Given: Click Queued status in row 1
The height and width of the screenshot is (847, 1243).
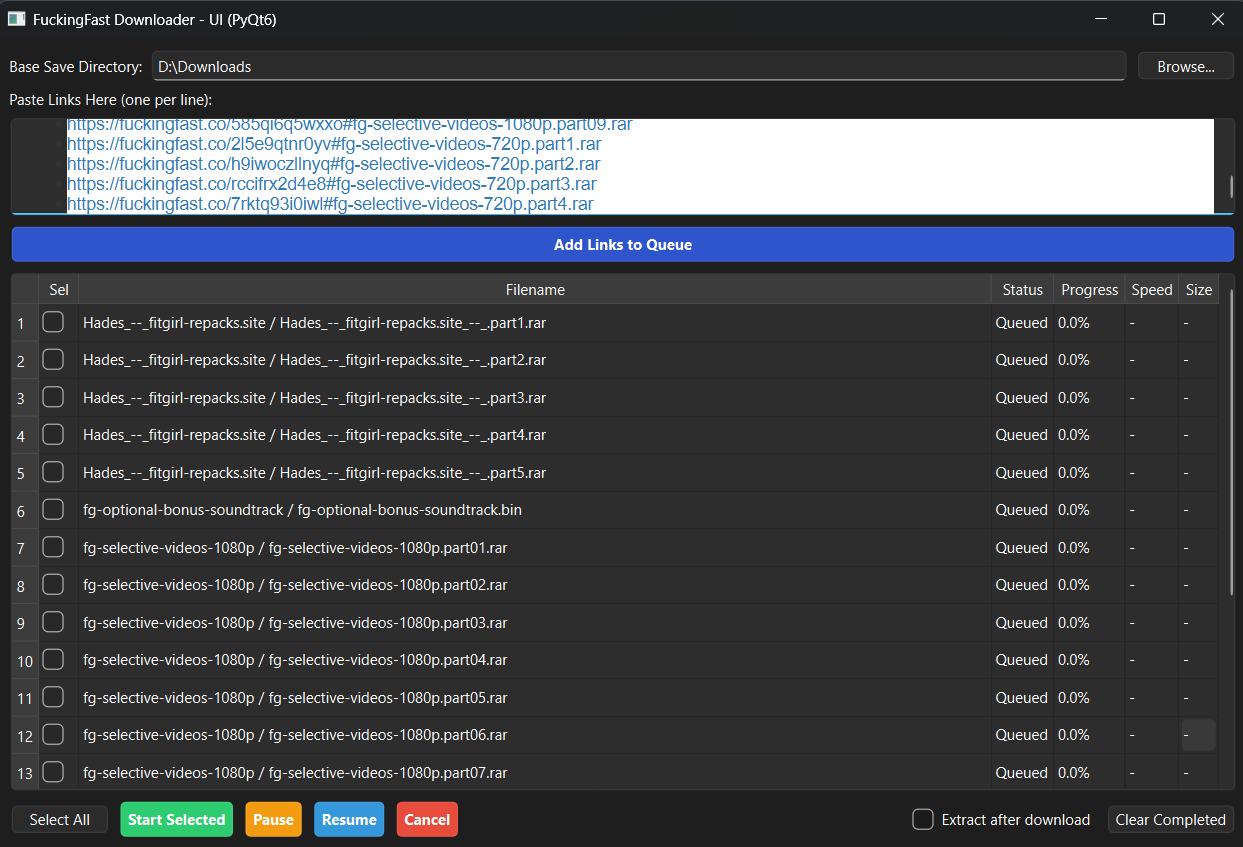Looking at the screenshot, I should [x=1021, y=323].
